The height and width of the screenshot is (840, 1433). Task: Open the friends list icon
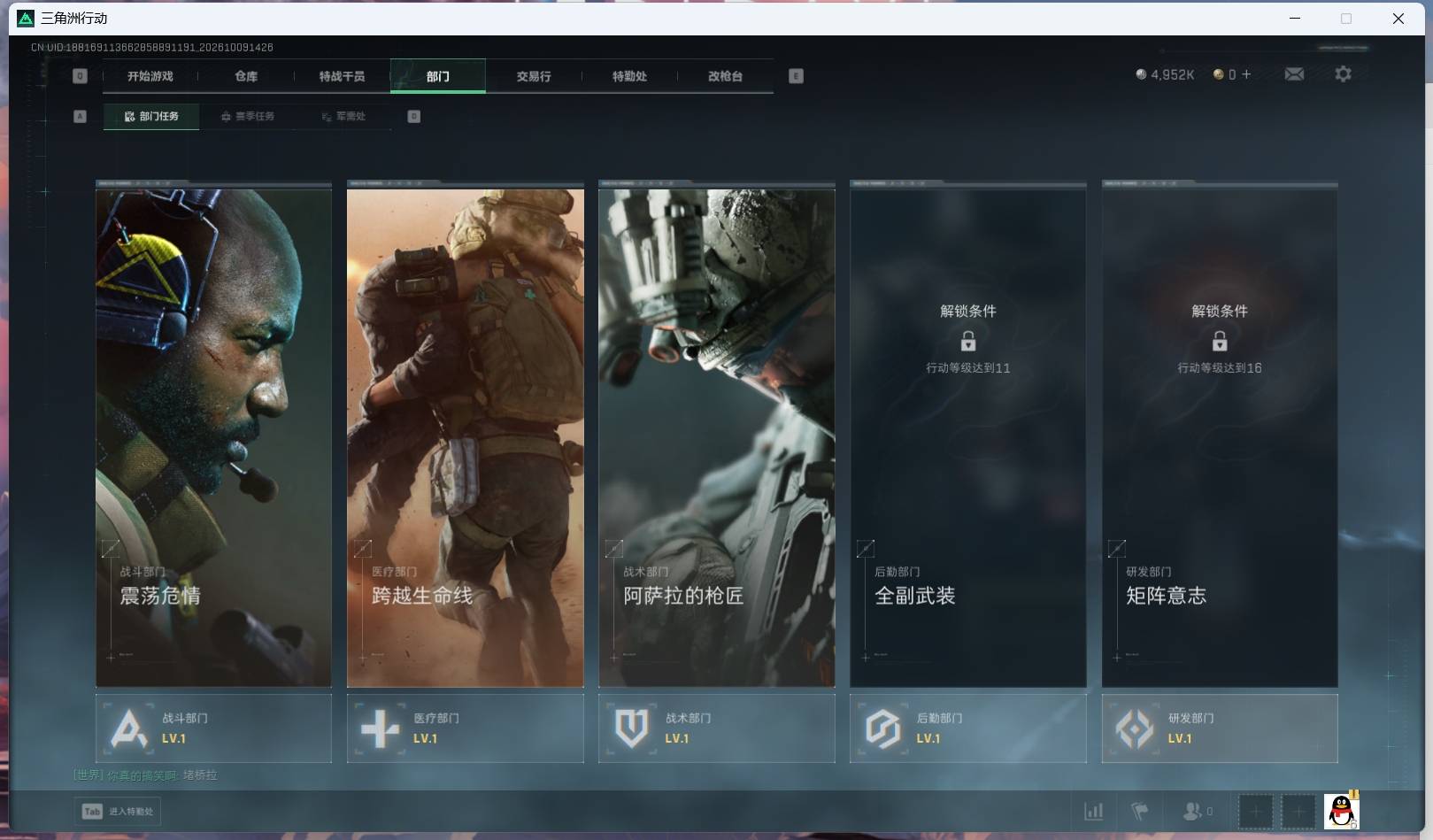click(x=1198, y=811)
